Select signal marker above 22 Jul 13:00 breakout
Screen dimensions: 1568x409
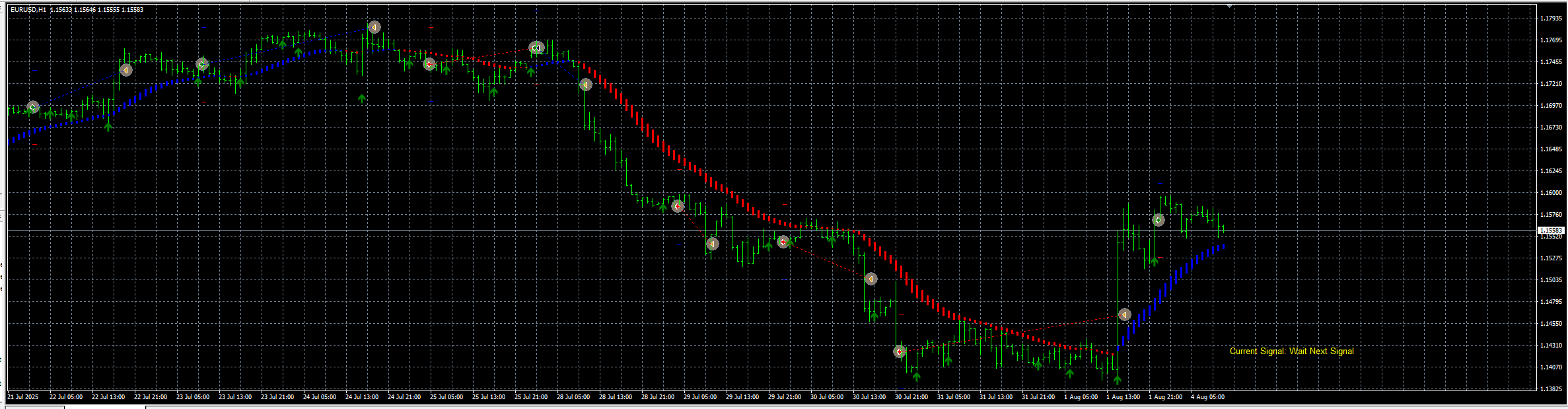(126, 70)
